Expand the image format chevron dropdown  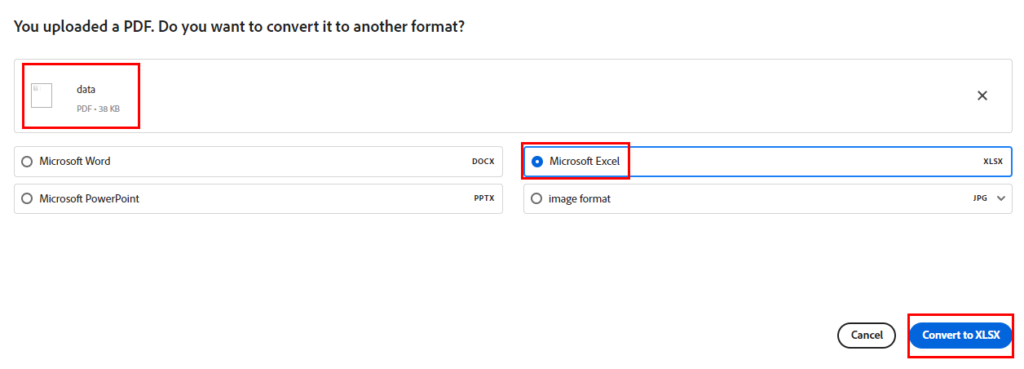(x=1001, y=199)
